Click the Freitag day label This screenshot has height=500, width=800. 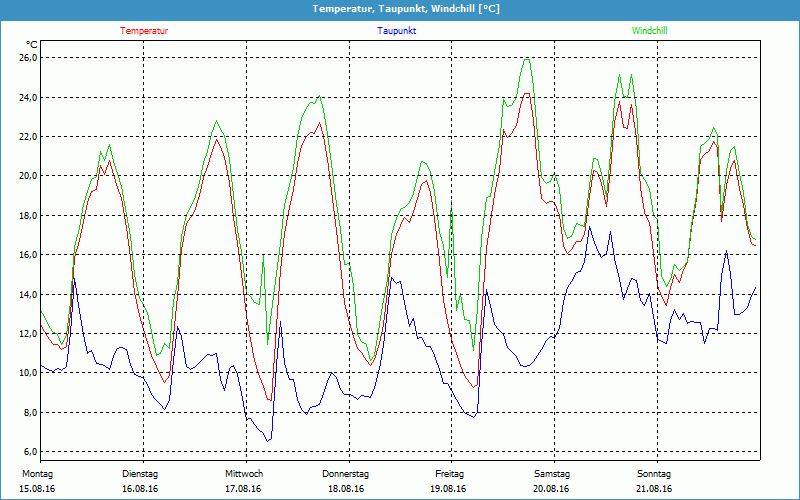pos(449,474)
